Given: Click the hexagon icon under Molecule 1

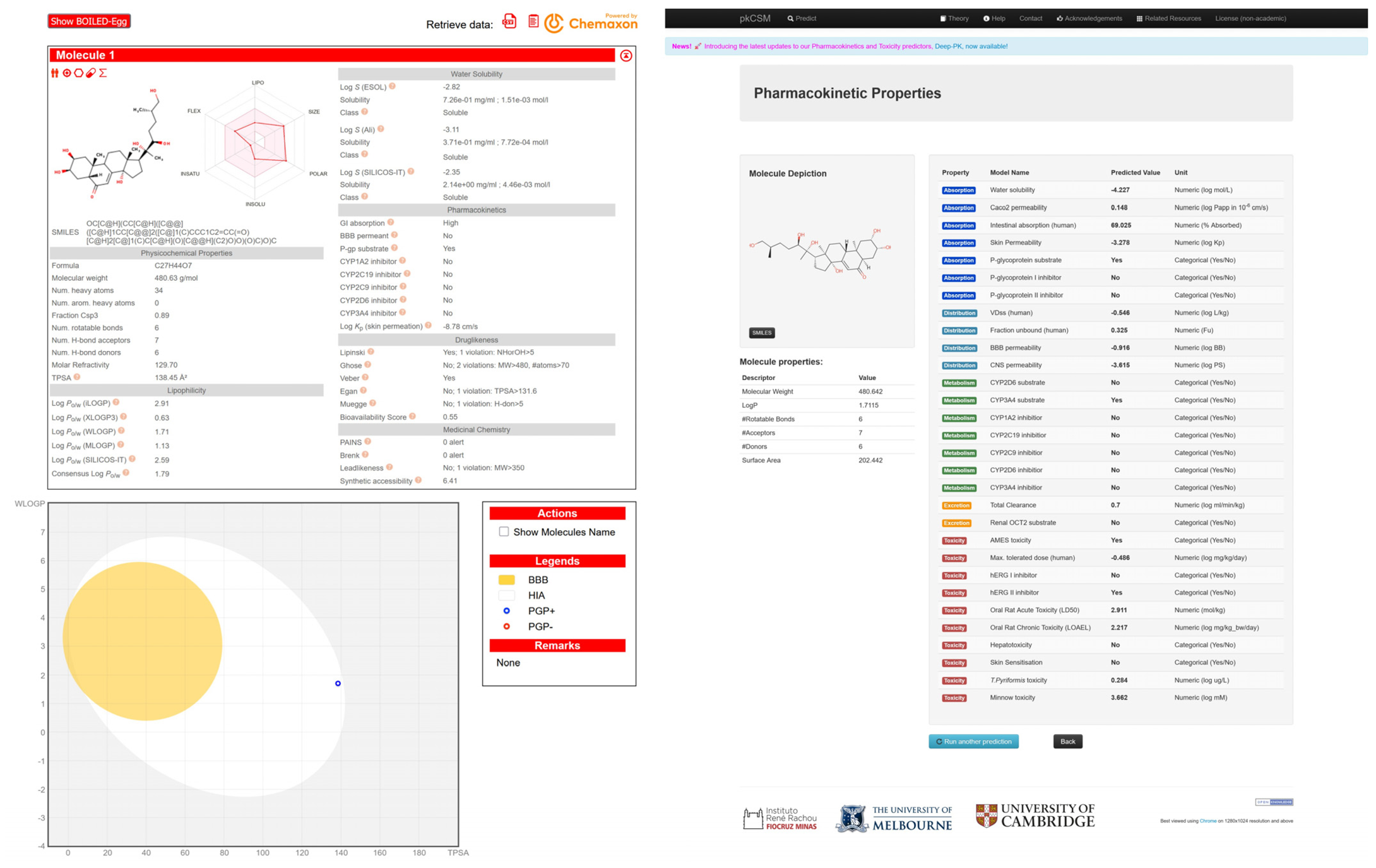Looking at the screenshot, I should click(79, 73).
